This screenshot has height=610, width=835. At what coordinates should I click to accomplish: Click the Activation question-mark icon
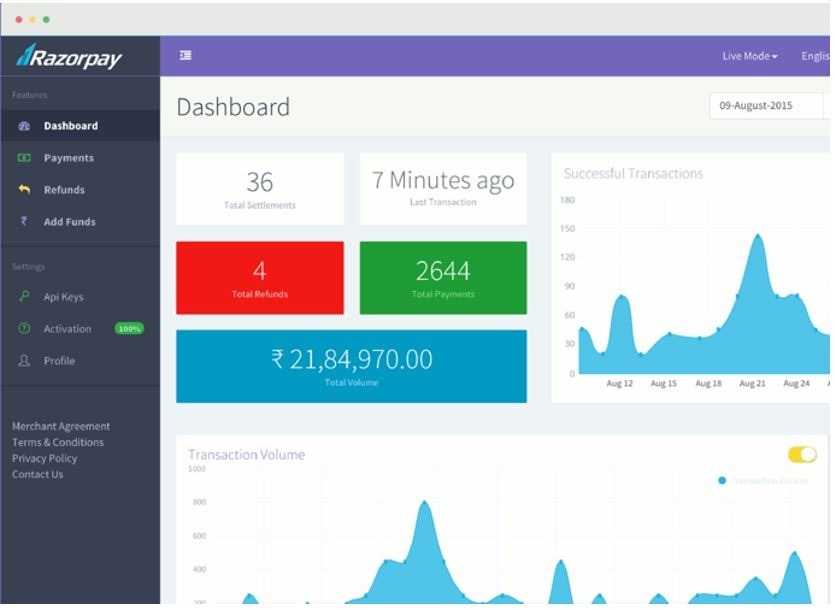(x=24, y=329)
